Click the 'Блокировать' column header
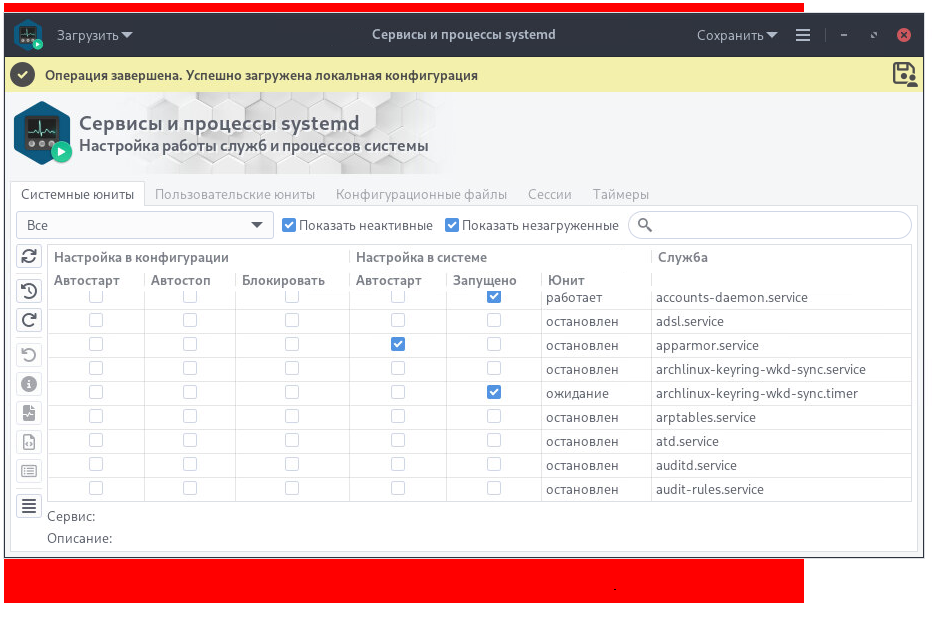 pyautogui.click(x=283, y=280)
